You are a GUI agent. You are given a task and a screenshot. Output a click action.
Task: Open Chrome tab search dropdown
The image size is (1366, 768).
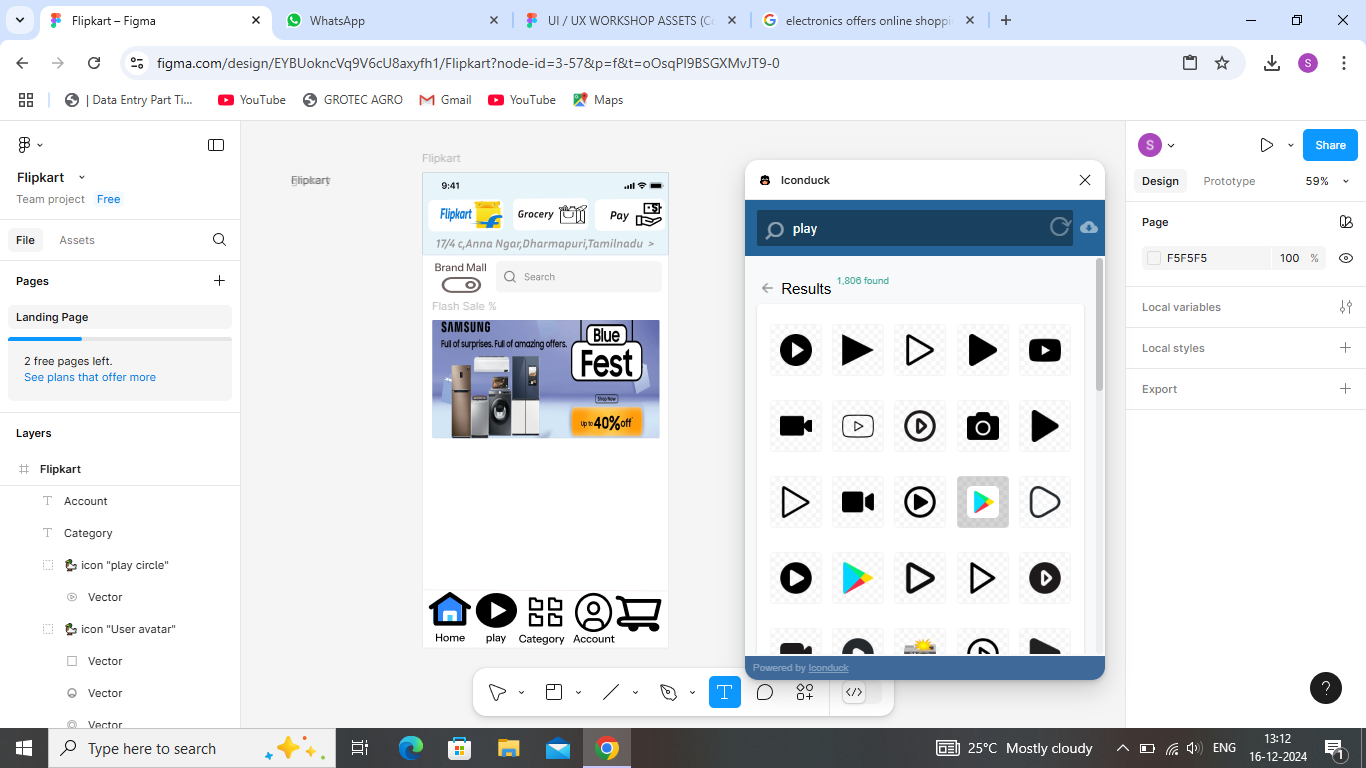20,20
